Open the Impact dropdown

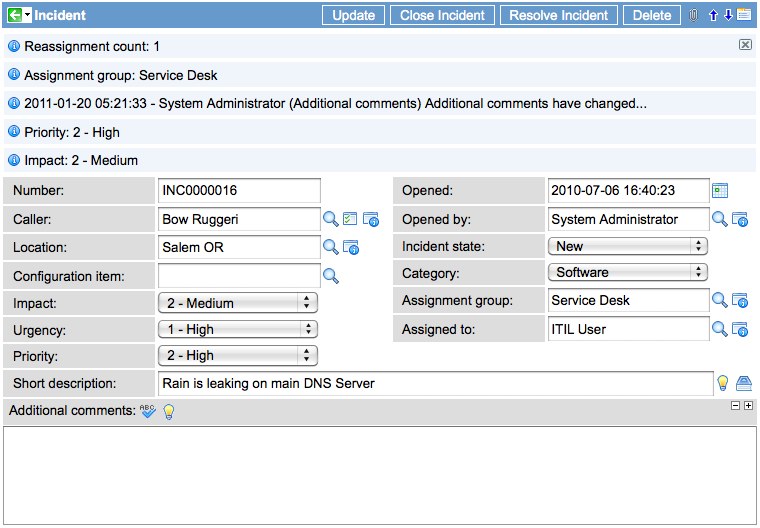click(238, 303)
